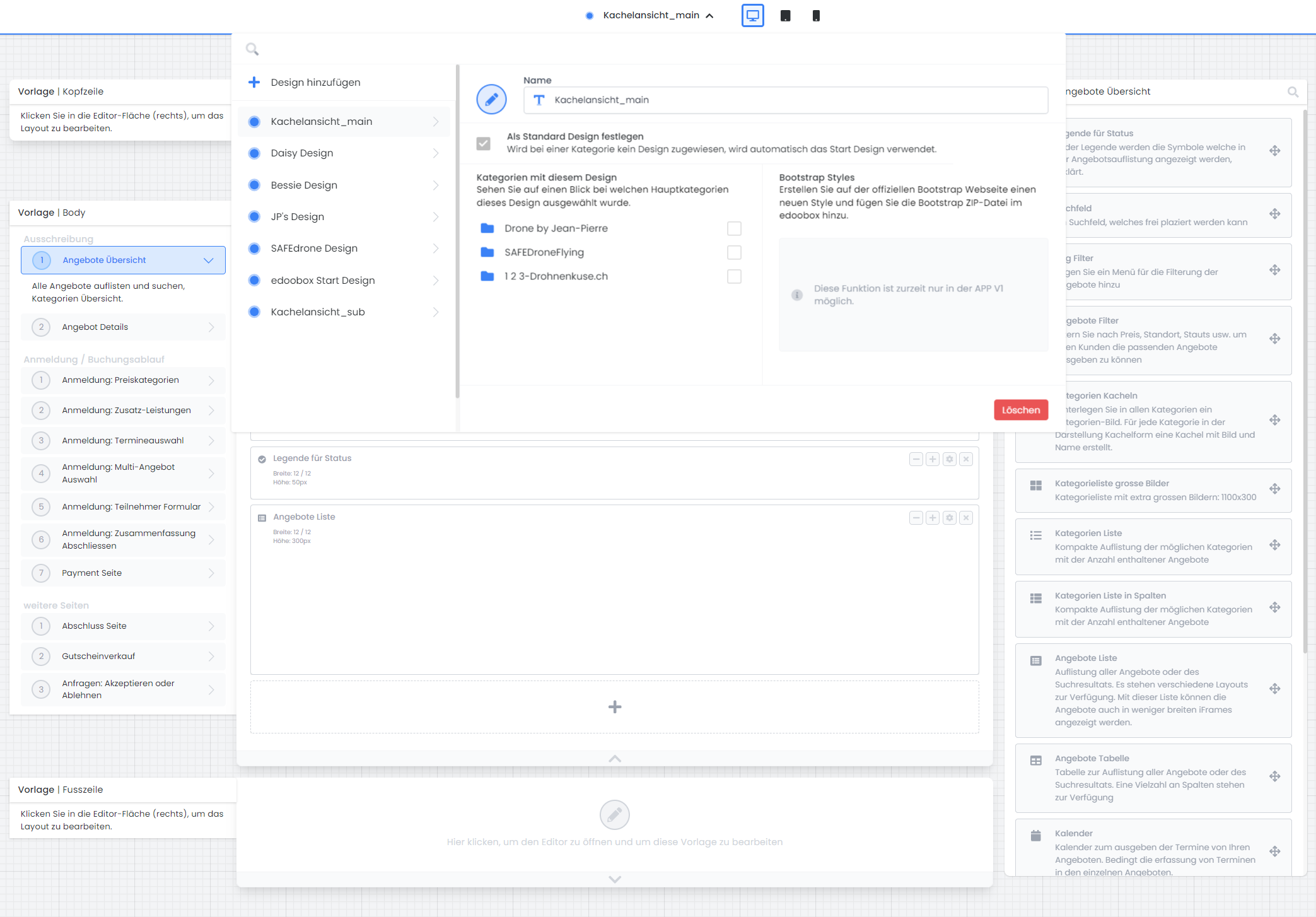Click move handle of Kalender element
Screen dimensions: 1316x917
click(1274, 851)
